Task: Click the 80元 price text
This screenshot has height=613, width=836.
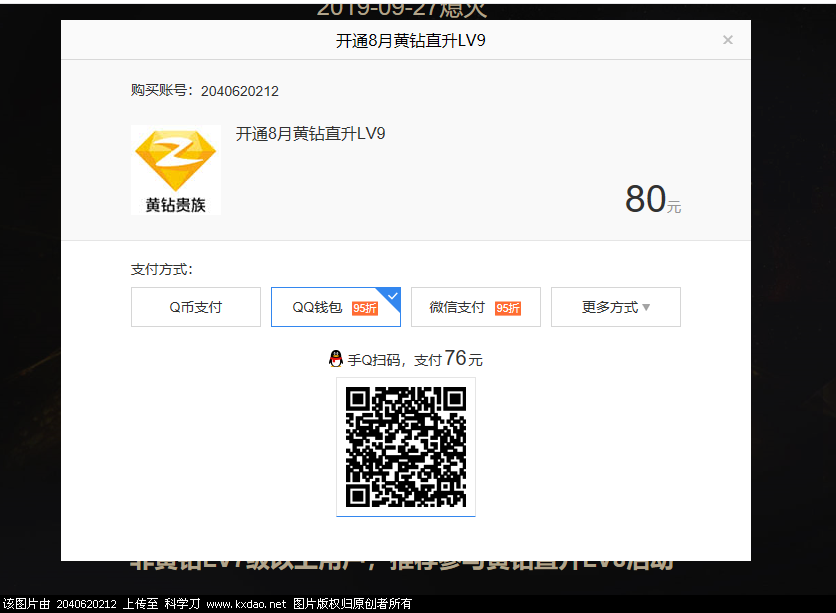Action: pyautogui.click(x=653, y=199)
